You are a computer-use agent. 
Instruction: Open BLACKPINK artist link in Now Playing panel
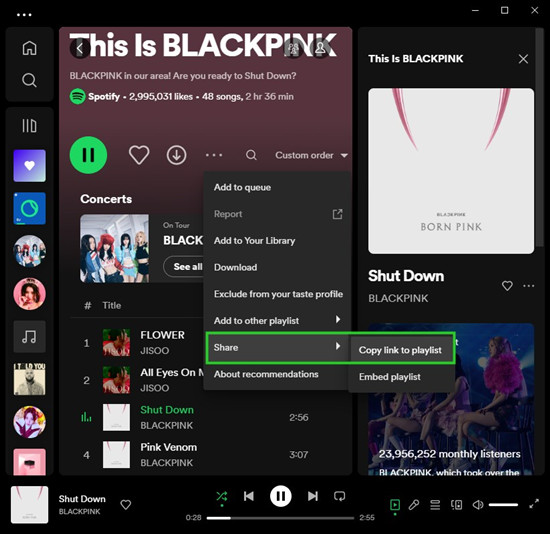[x=398, y=298]
